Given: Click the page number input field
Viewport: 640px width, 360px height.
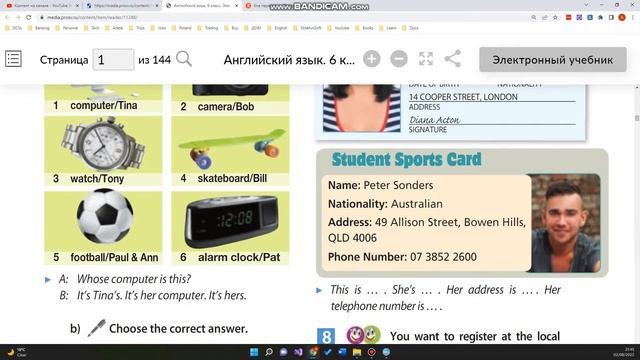Looking at the screenshot, I should tap(113, 60).
